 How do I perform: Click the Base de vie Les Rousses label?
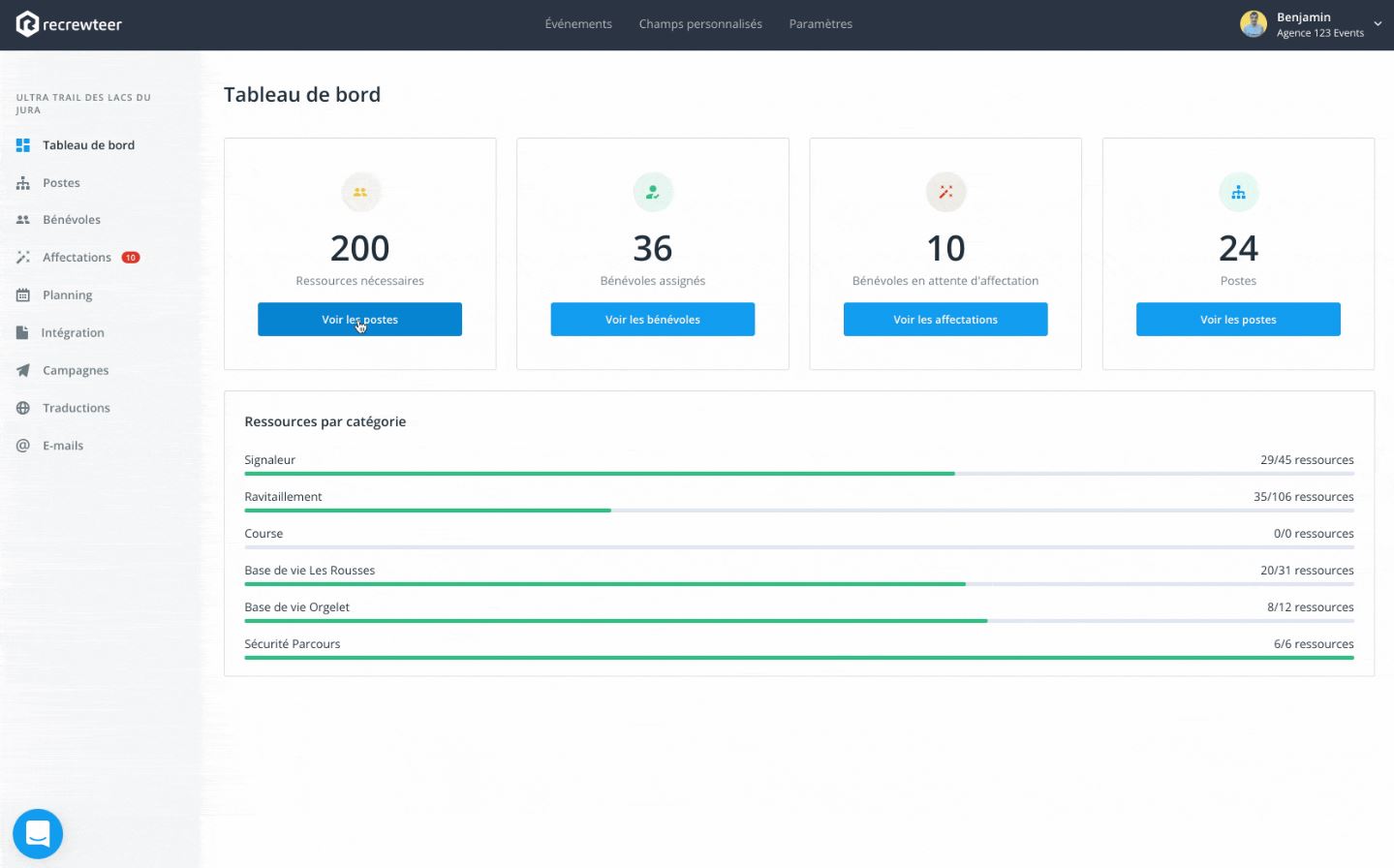pyautogui.click(x=309, y=571)
